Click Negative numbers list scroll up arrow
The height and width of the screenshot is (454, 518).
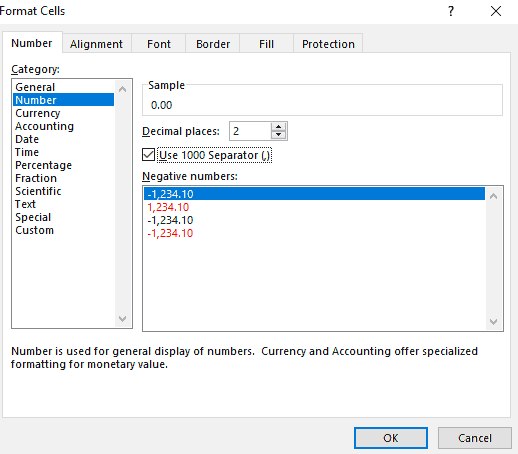coord(494,196)
